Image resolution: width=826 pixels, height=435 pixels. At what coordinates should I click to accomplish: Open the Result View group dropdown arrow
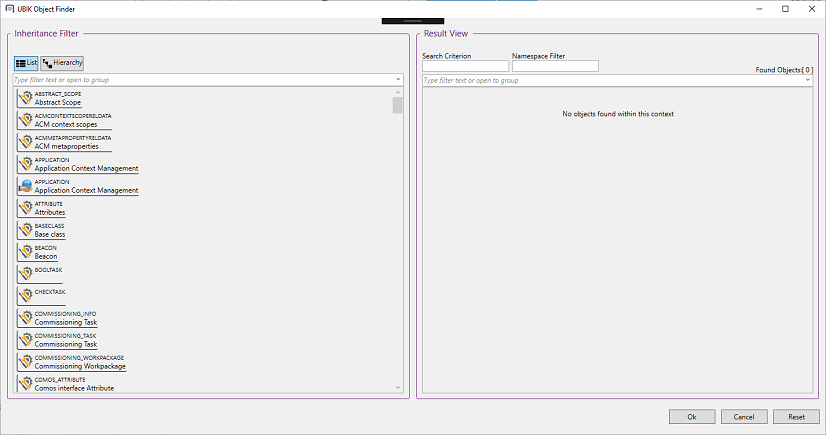click(x=807, y=80)
